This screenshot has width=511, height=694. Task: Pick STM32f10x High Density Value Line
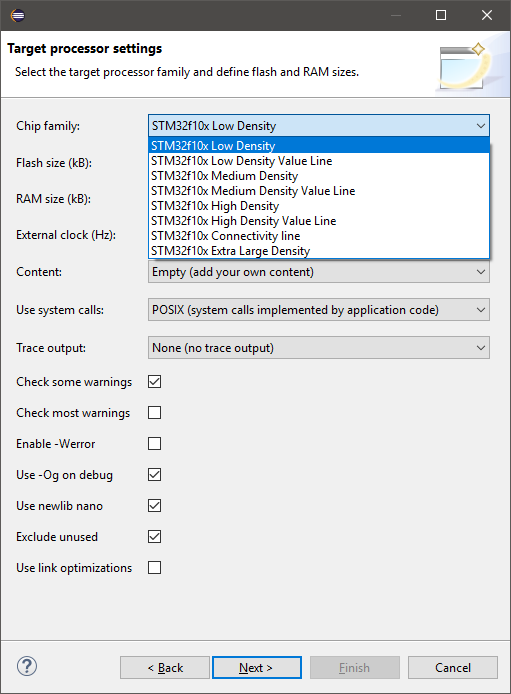[319, 221]
